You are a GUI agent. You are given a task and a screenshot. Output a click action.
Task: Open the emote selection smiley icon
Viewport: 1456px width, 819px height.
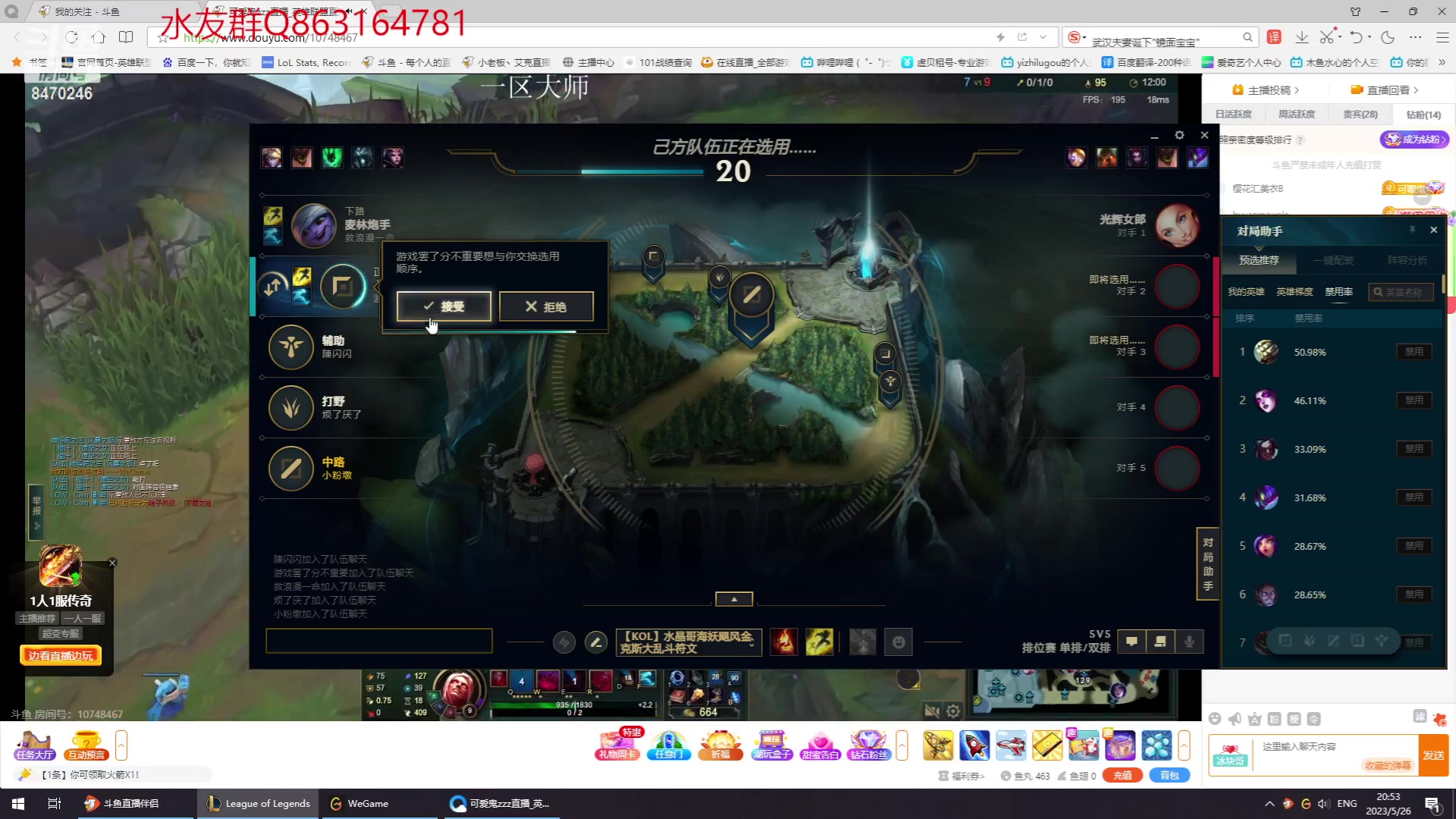899,643
